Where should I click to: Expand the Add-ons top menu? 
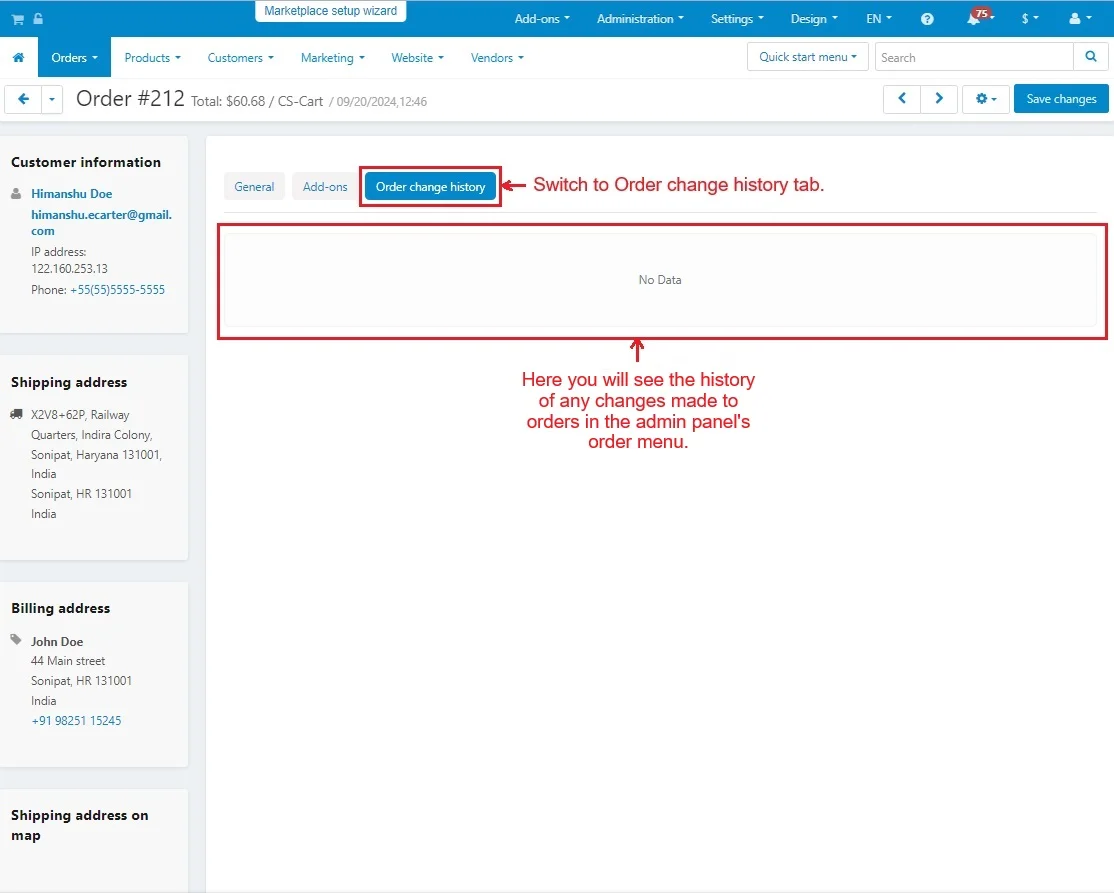point(542,18)
